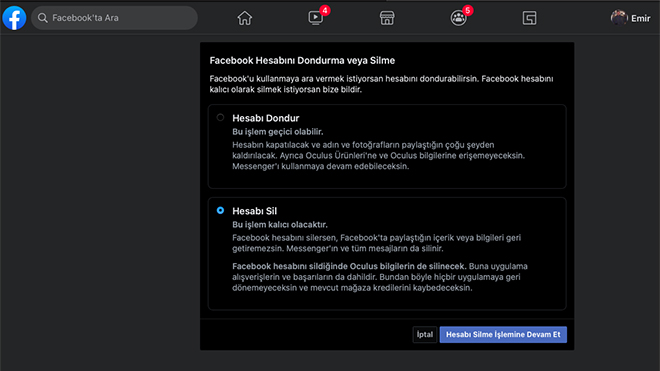660x371 pixels.
Task: Click 'Facebook Hesabını Dondurma veya Silme' title
Action: click(x=302, y=61)
